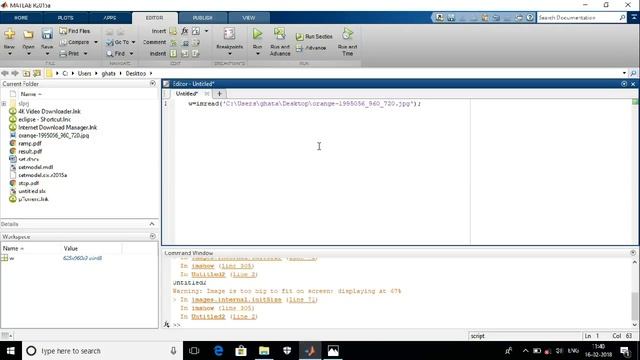The image size is (640, 360).
Task: Click the Run and Advance icon
Action: click(280, 34)
